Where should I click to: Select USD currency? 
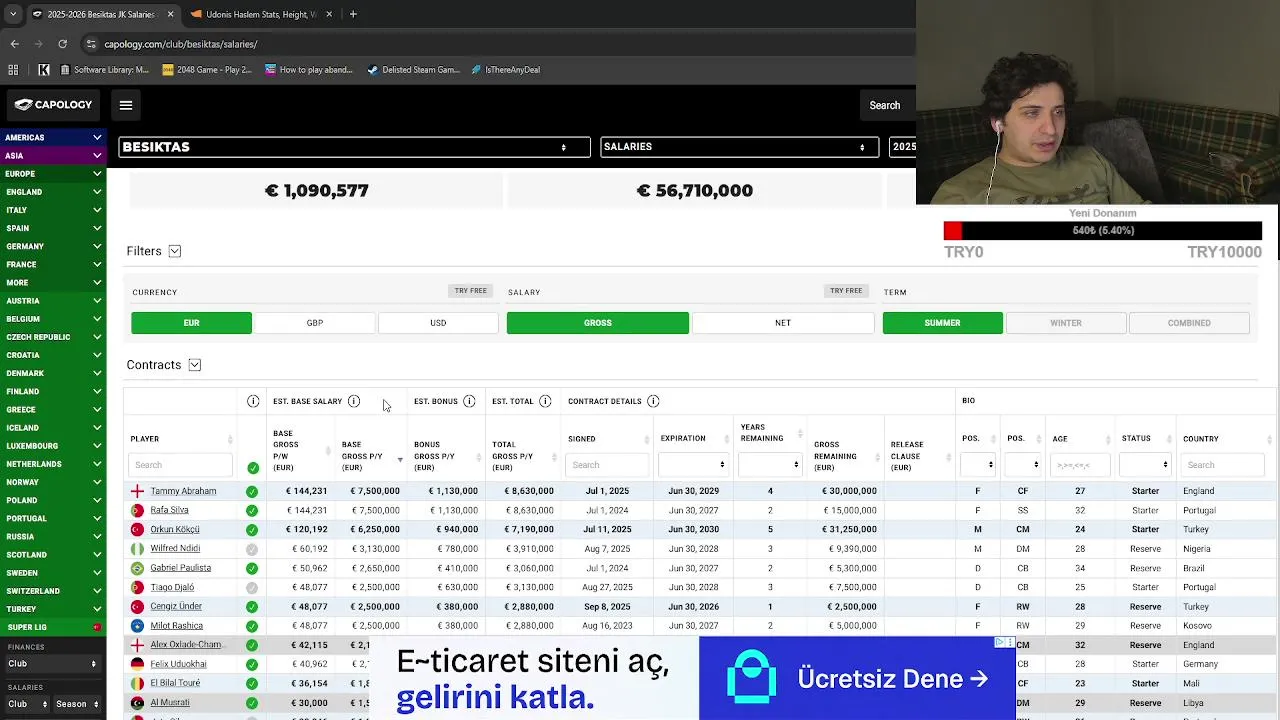pyautogui.click(x=438, y=323)
